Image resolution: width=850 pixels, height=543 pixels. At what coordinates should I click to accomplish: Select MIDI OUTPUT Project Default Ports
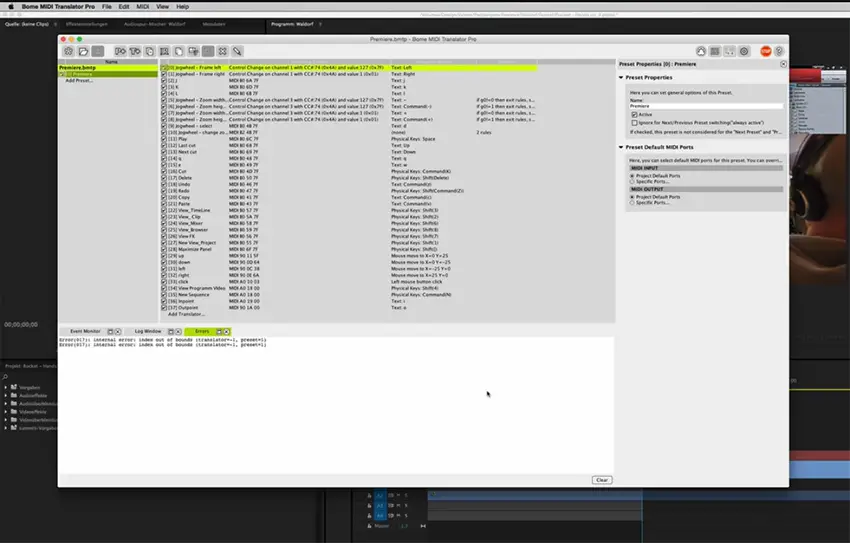click(632, 197)
